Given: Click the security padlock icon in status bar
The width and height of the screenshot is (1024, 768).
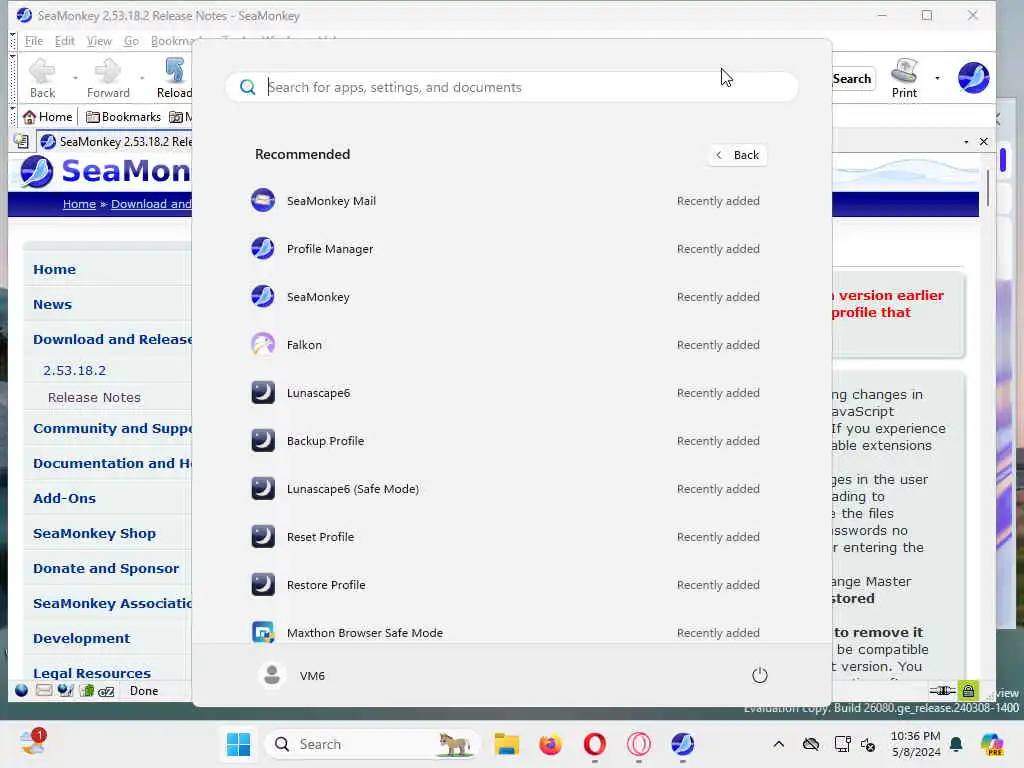Looking at the screenshot, I should point(968,690).
